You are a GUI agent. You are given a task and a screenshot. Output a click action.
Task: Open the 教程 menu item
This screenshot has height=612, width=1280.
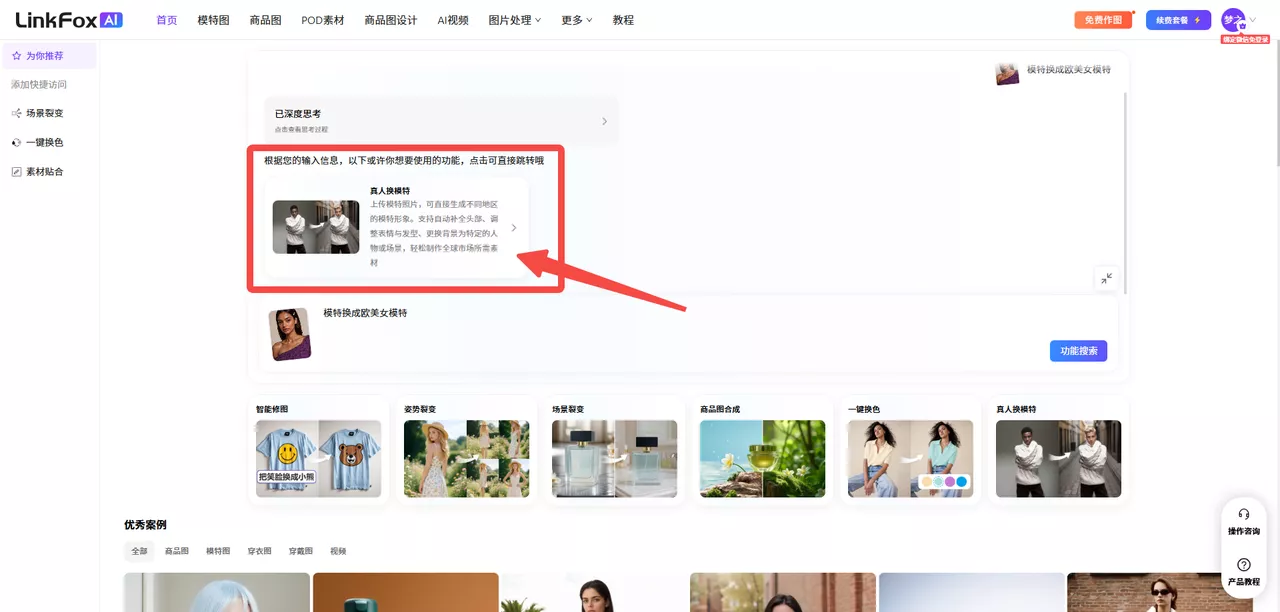[623, 19]
